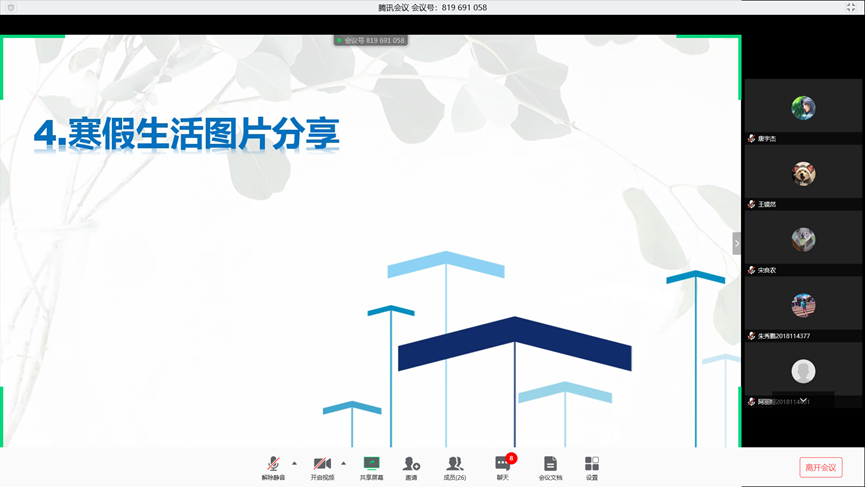
Task: Click muted mic icon beside 王曦然
Action: (751, 204)
